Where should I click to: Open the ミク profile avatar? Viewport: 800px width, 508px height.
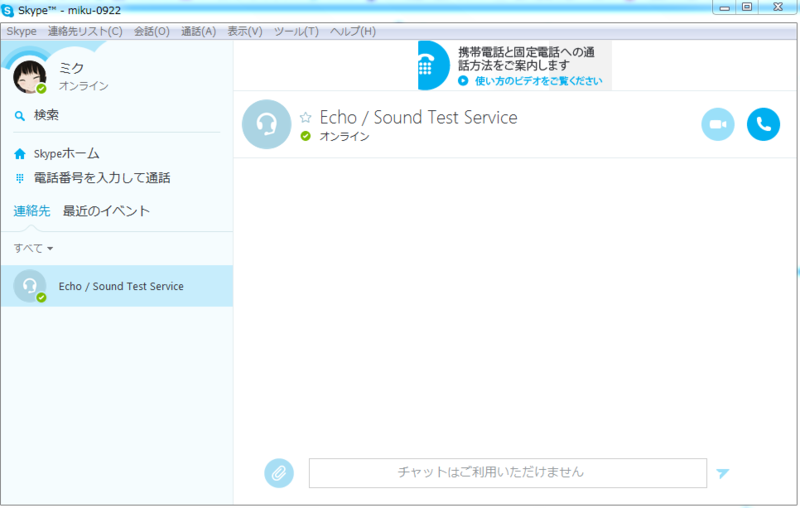(30, 77)
